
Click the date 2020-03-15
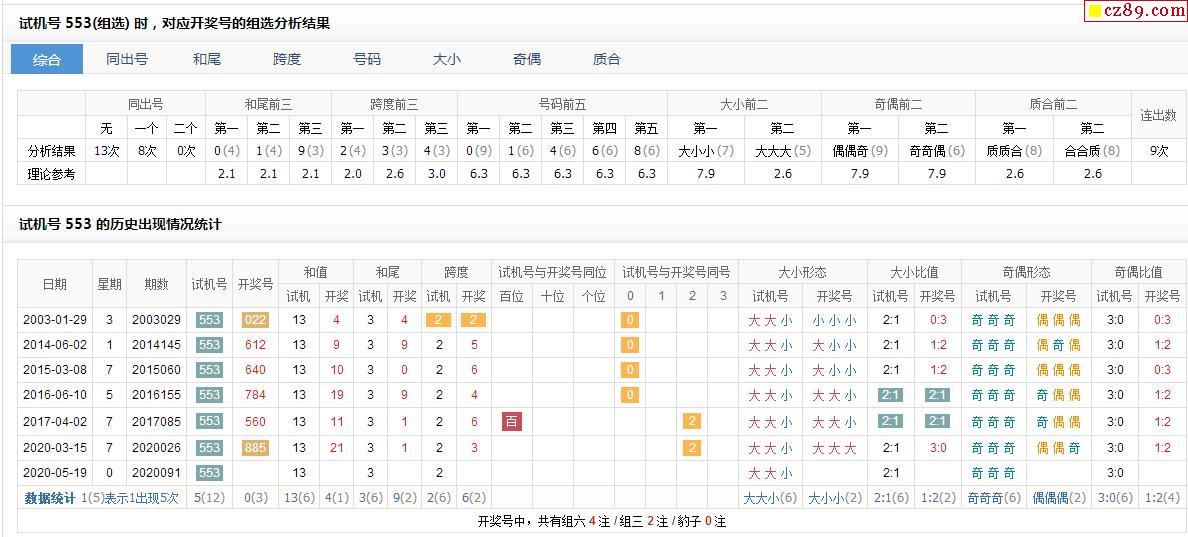[x=55, y=448]
